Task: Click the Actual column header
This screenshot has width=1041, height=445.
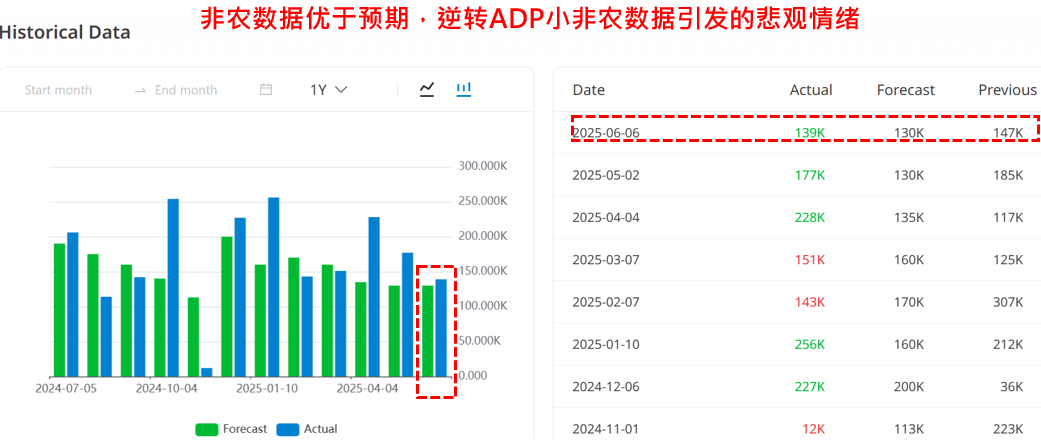Action: 810,90
